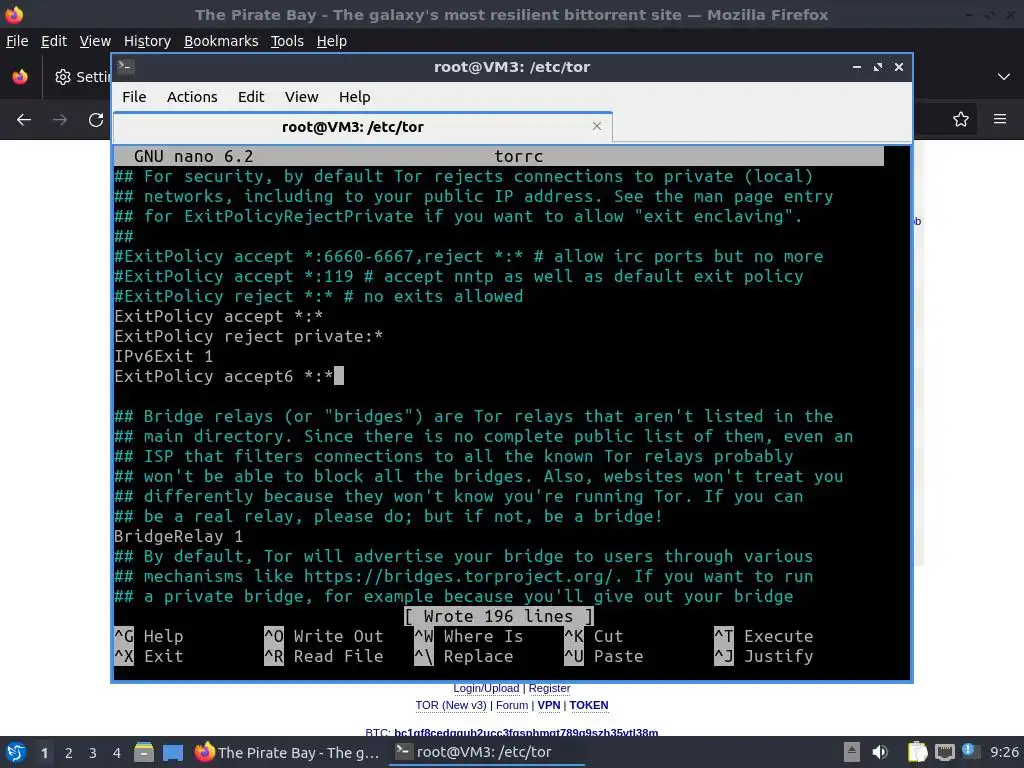The height and width of the screenshot is (768, 1024).
Task: Click terminal window title bar icon
Action: coord(126,67)
